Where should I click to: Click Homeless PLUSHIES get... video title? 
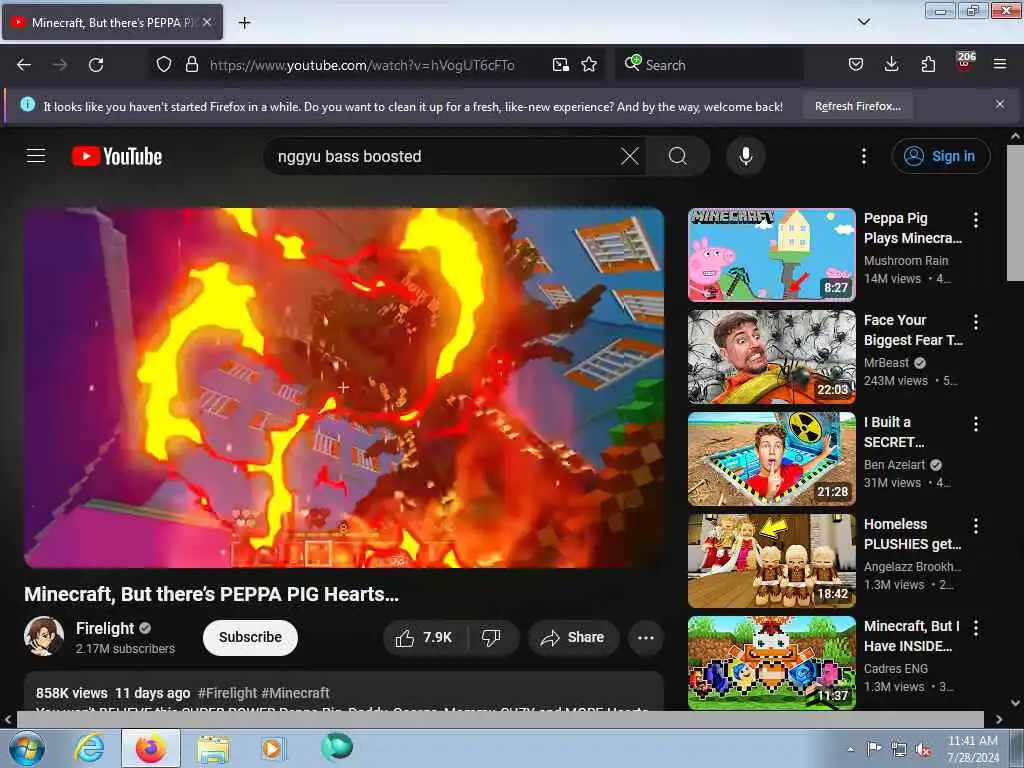point(912,534)
